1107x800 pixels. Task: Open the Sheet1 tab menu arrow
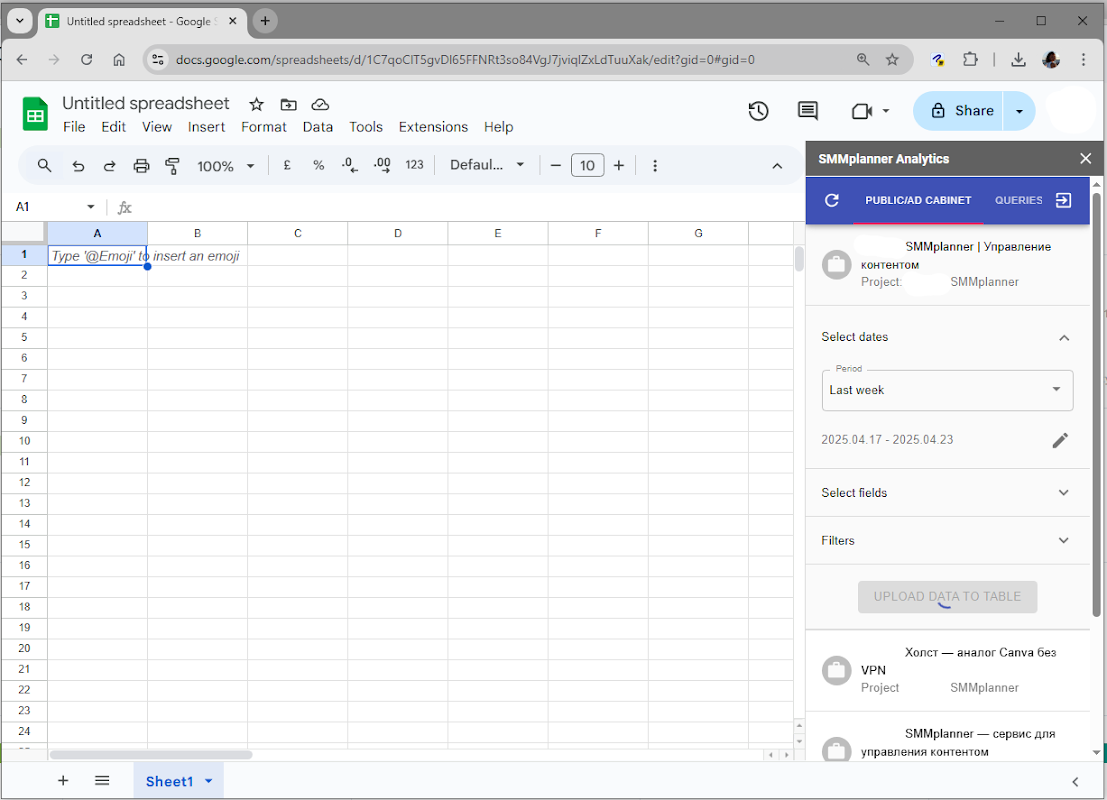click(x=209, y=781)
